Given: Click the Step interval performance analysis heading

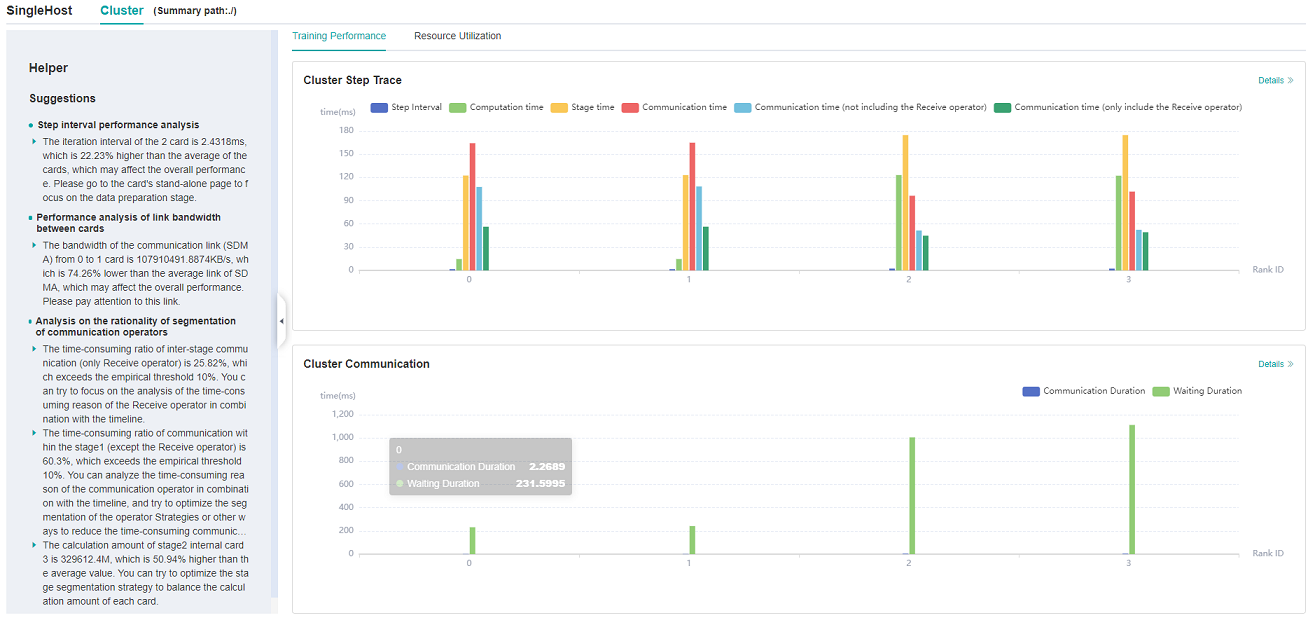Looking at the screenshot, I should (118, 125).
